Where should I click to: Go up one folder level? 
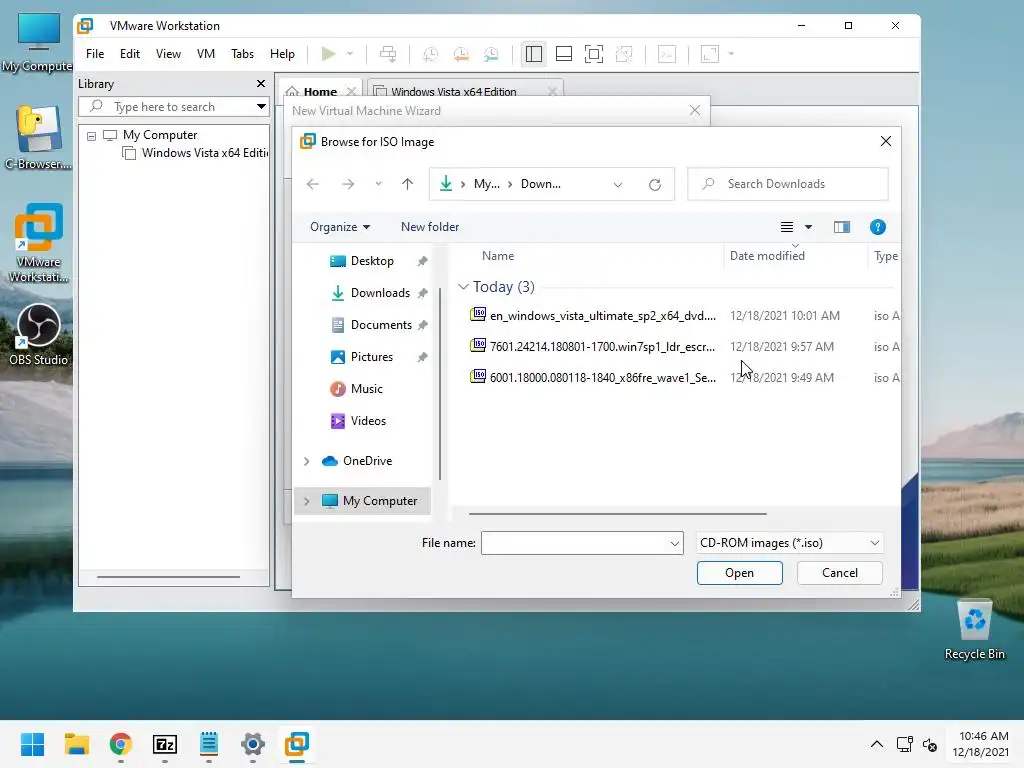408,184
